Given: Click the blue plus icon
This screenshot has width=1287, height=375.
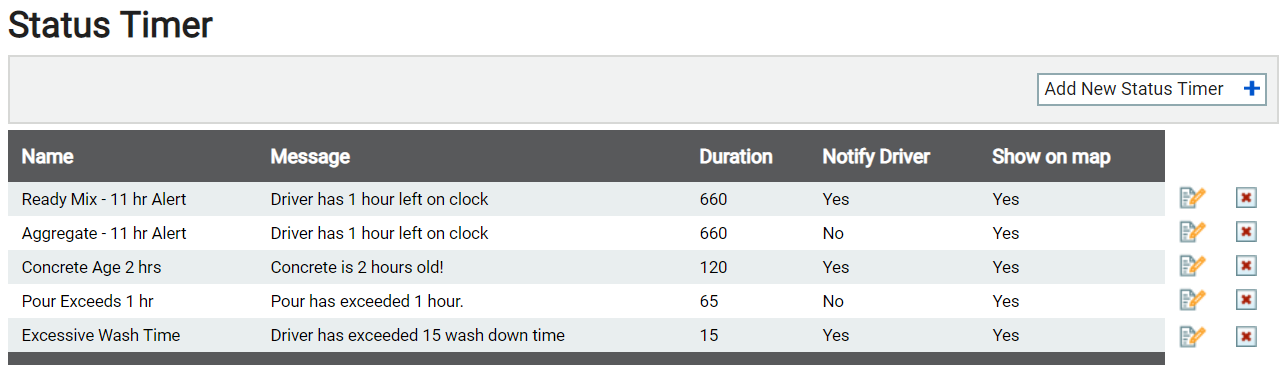Looking at the screenshot, I should point(1251,89).
